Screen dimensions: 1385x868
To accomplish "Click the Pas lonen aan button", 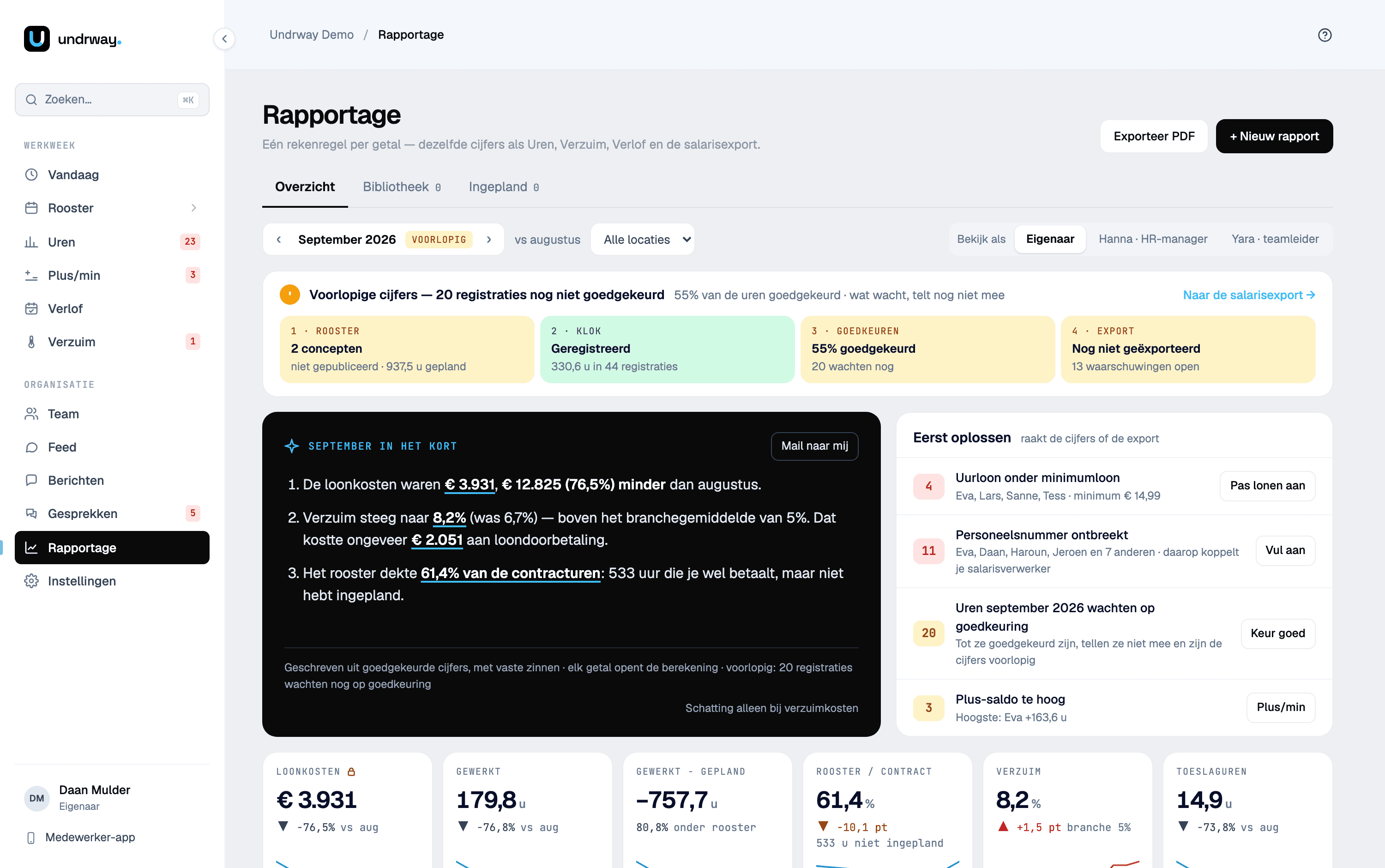I will (1267, 486).
